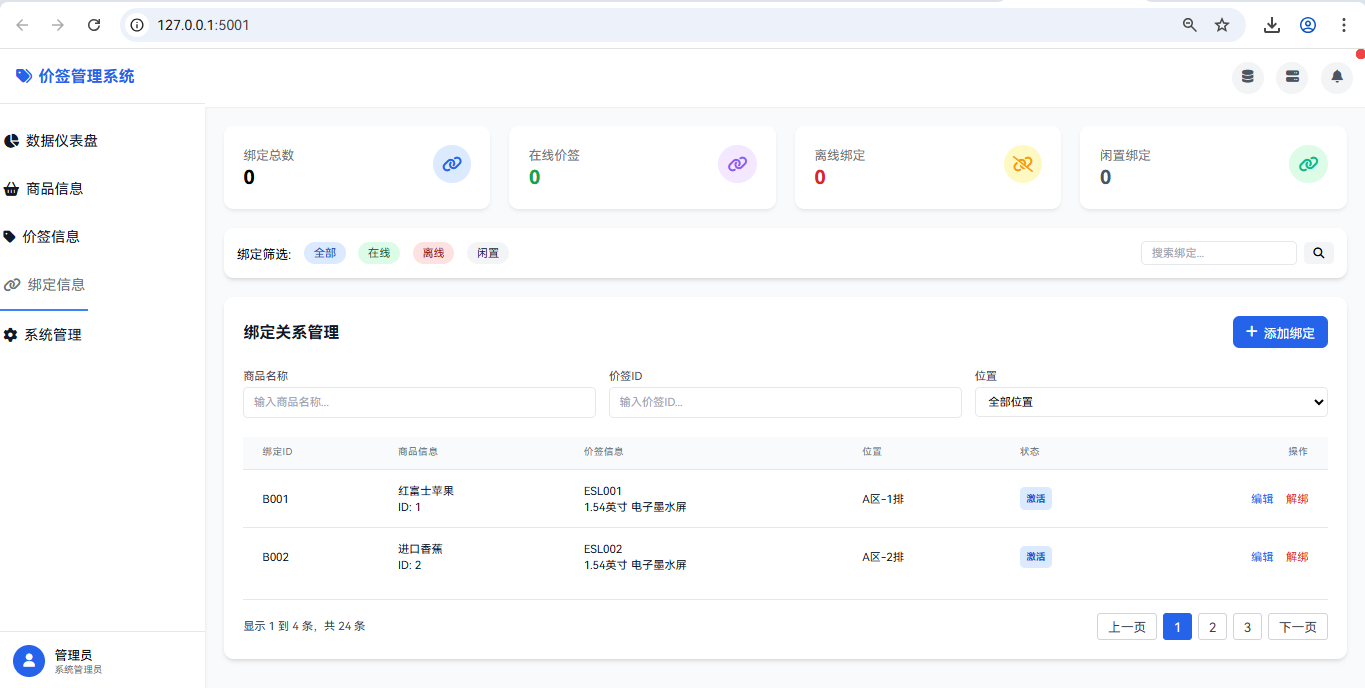Image resolution: width=1365 pixels, height=688 pixels.
Task: Open 系统管理 in the sidebar
Action: point(42,335)
